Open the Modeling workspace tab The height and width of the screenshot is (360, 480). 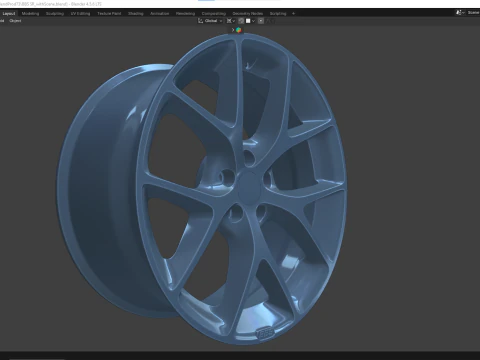point(30,14)
